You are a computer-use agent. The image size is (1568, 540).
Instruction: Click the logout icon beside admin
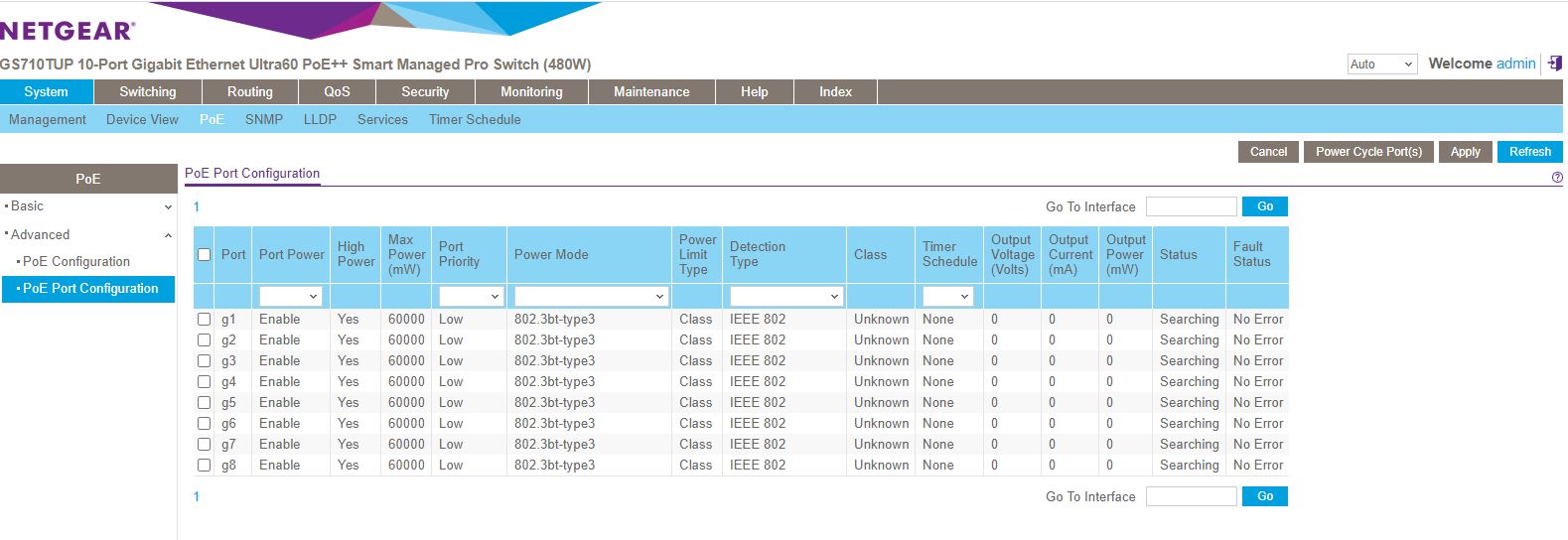[1555, 64]
